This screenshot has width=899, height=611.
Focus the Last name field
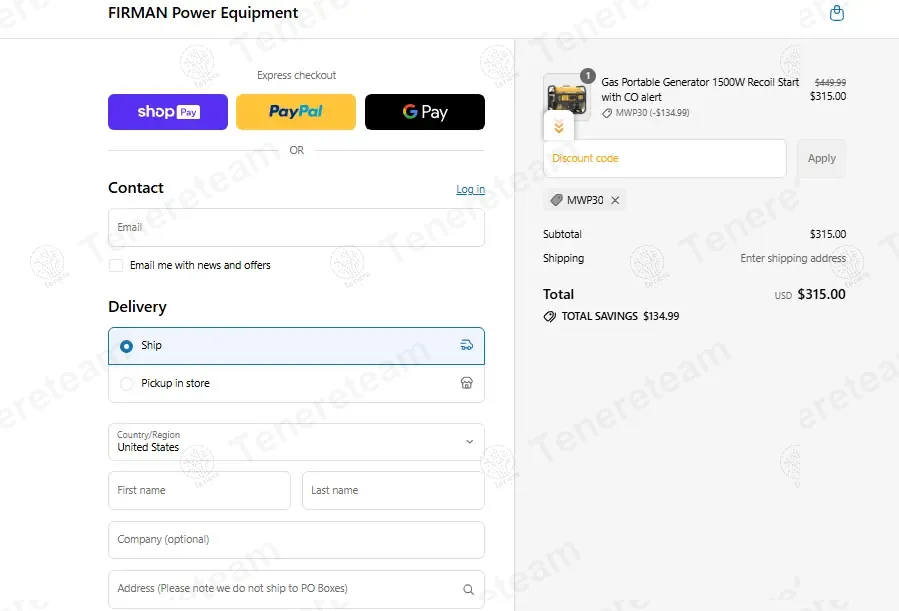coord(393,491)
